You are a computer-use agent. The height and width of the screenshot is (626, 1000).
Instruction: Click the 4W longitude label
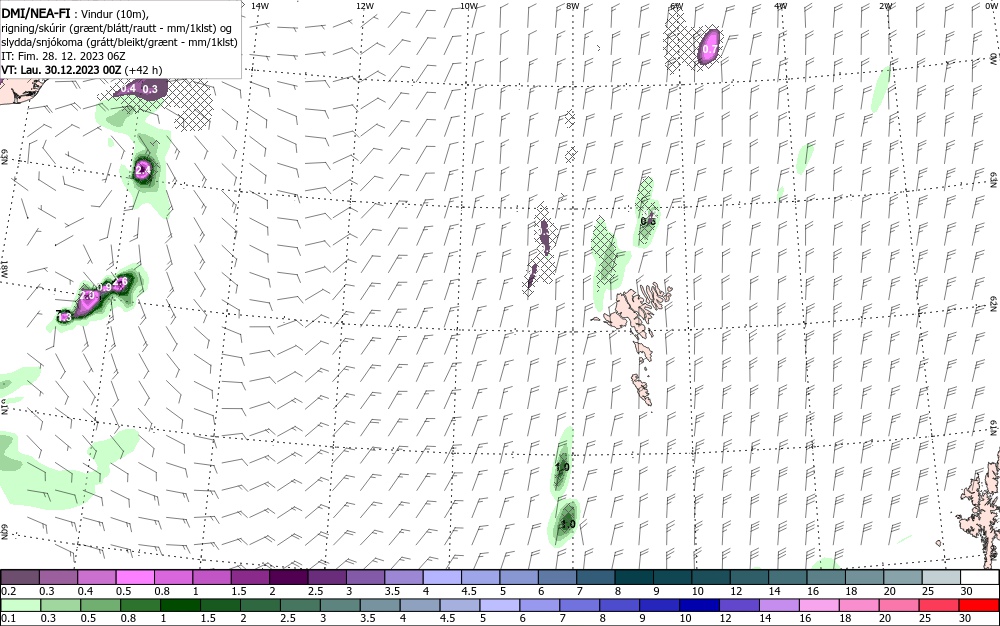pos(781,6)
